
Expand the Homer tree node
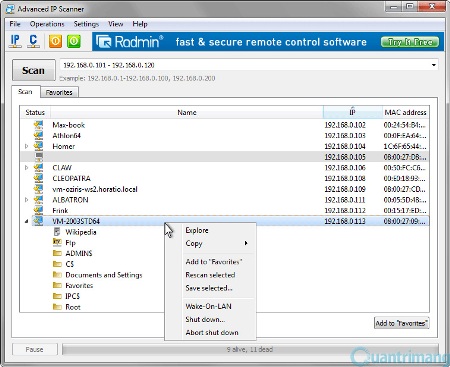(27, 146)
